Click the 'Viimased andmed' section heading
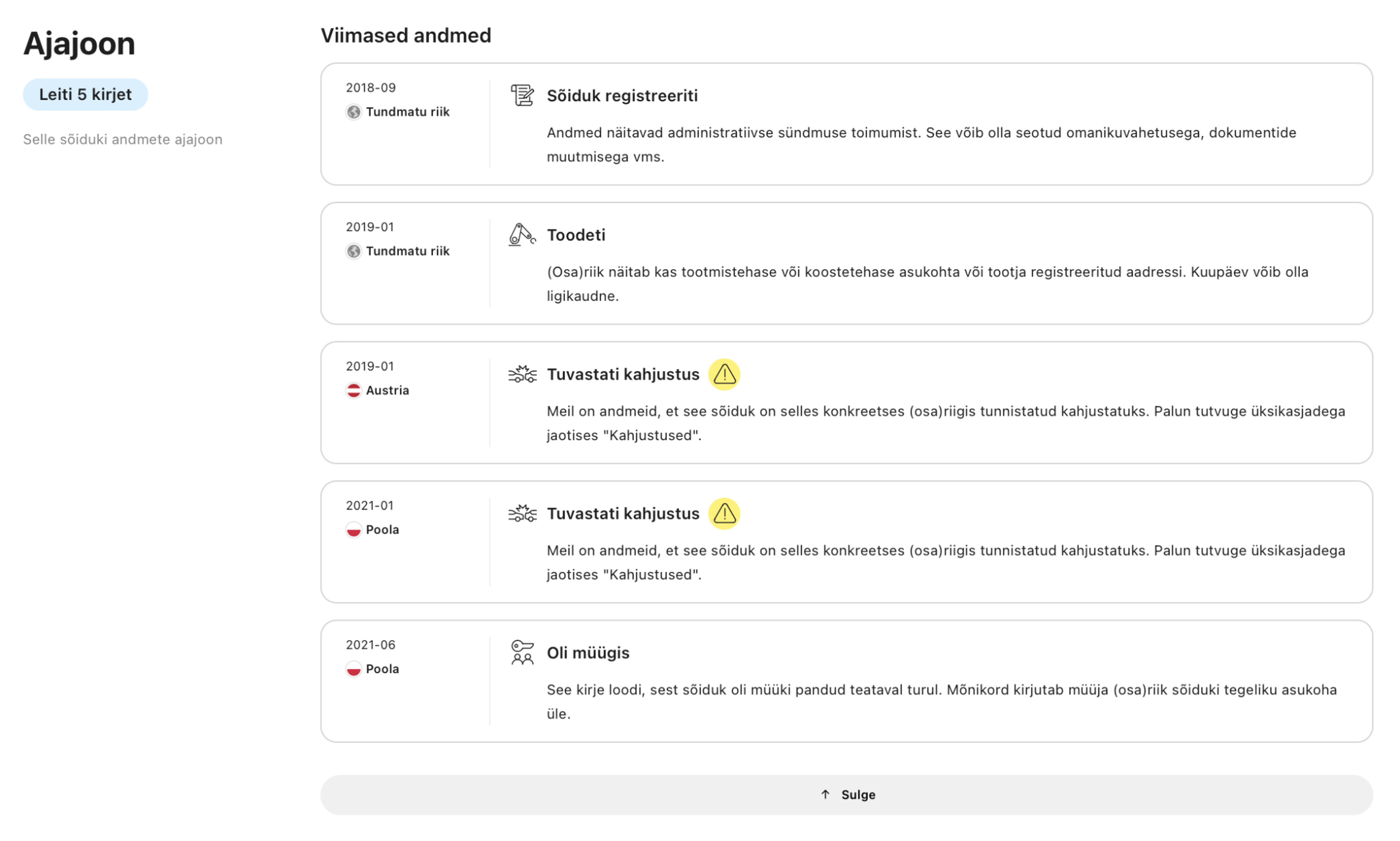Viewport: 1400px width, 841px height. pyautogui.click(x=405, y=35)
